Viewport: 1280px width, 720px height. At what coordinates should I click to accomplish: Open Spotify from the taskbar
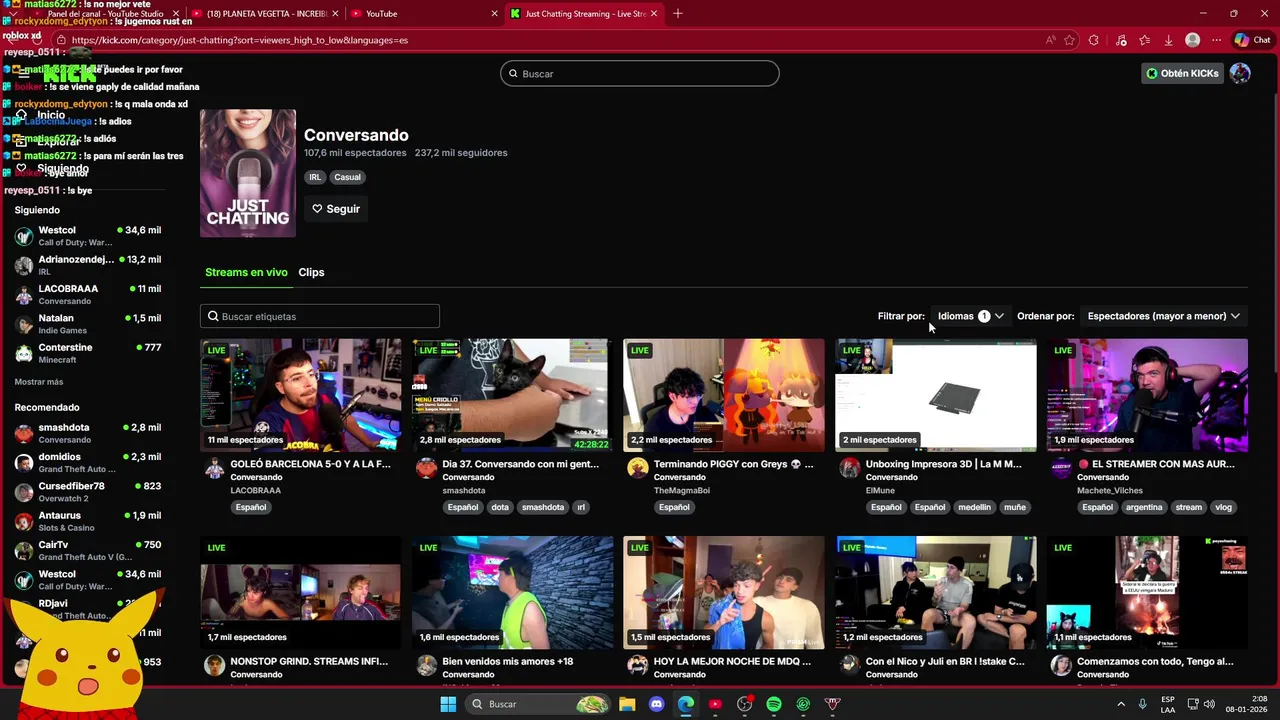(774, 704)
